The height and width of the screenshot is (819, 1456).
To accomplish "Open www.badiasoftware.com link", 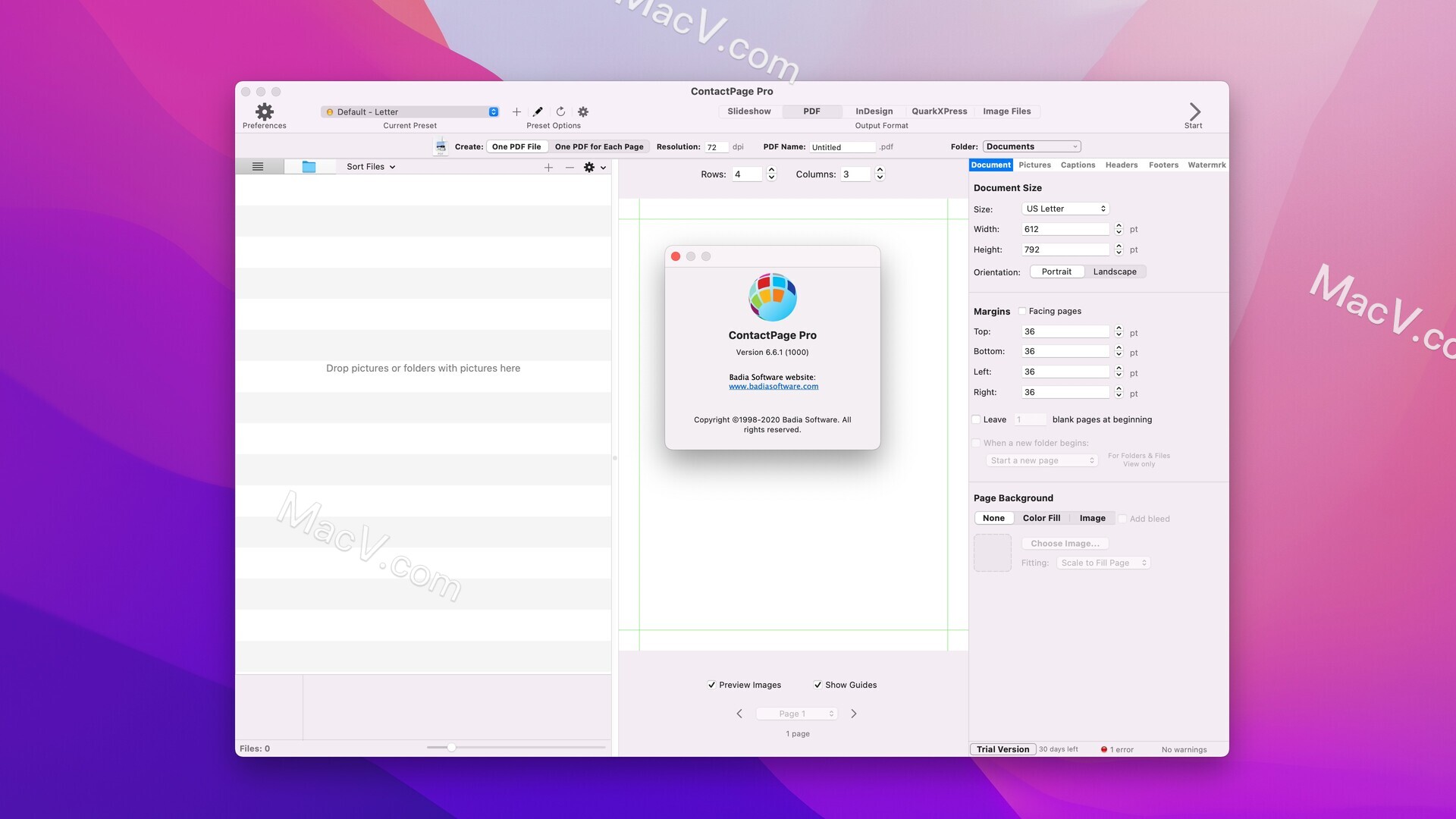I will [773, 386].
